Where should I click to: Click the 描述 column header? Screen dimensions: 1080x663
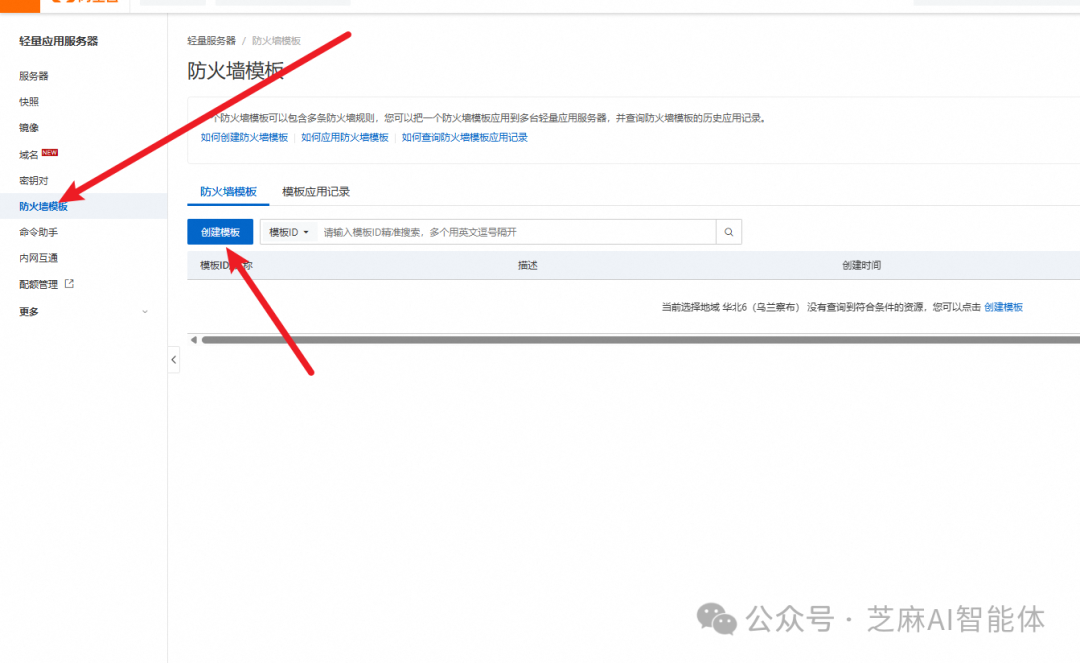pyautogui.click(x=528, y=265)
